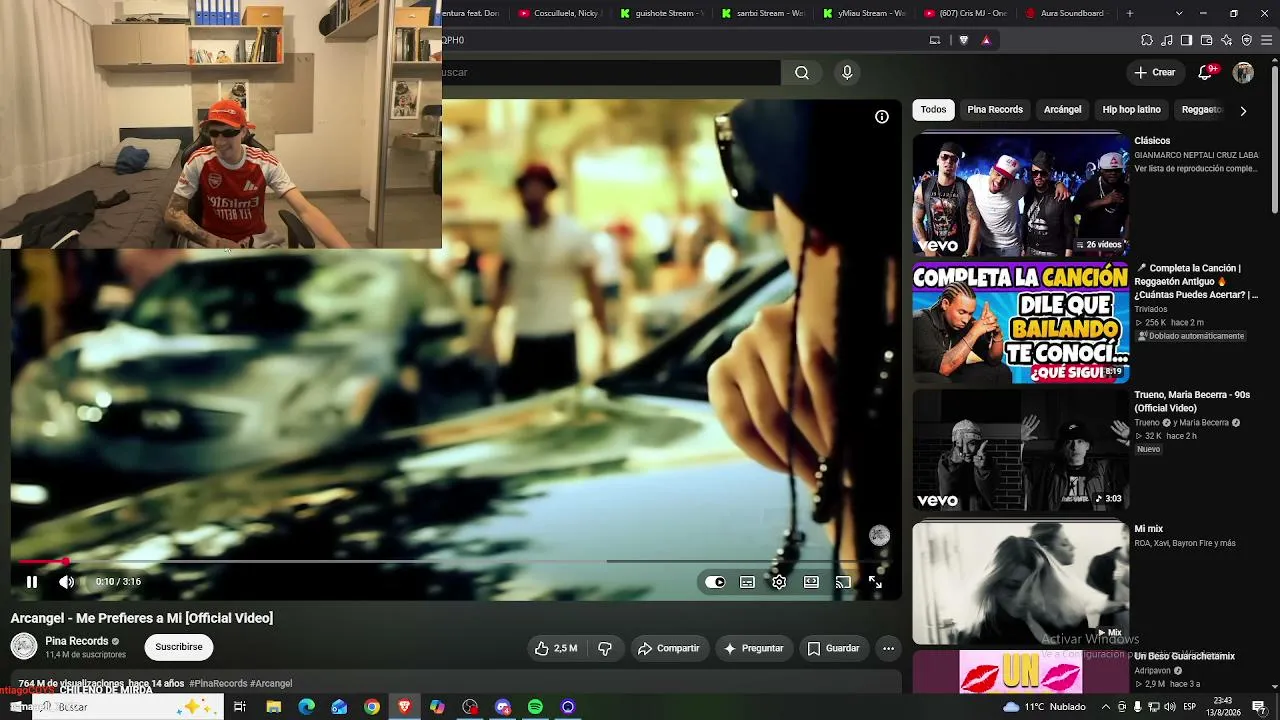Viewport: 1280px width, 720px height.
Task: Open the Crear menu
Action: click(1155, 72)
